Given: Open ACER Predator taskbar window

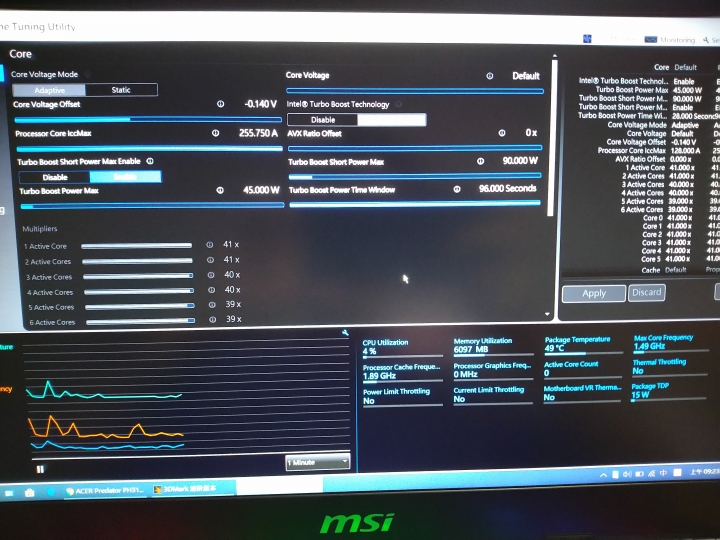Looking at the screenshot, I should tap(105, 491).
